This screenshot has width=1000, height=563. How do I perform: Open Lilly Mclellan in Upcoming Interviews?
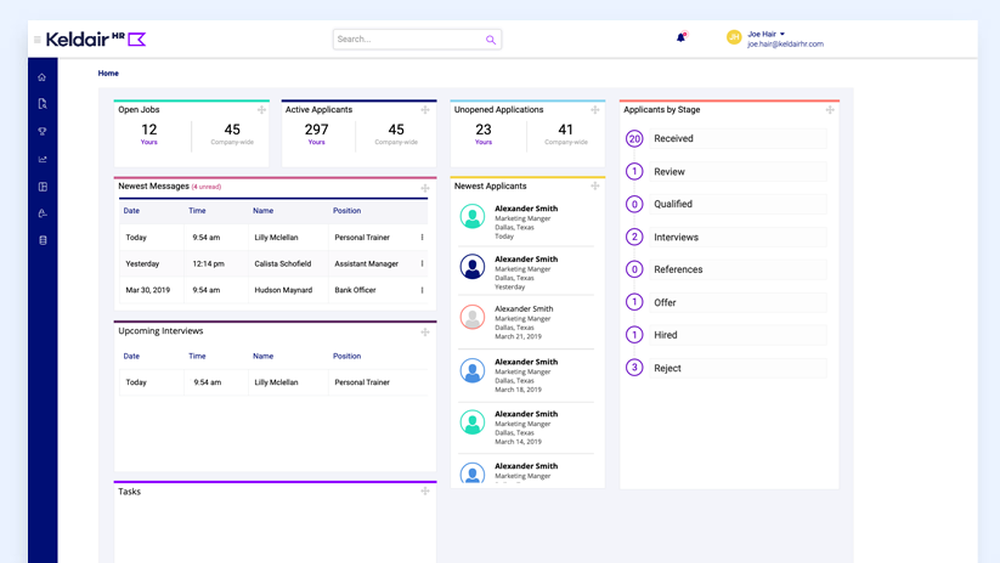[x=276, y=383]
